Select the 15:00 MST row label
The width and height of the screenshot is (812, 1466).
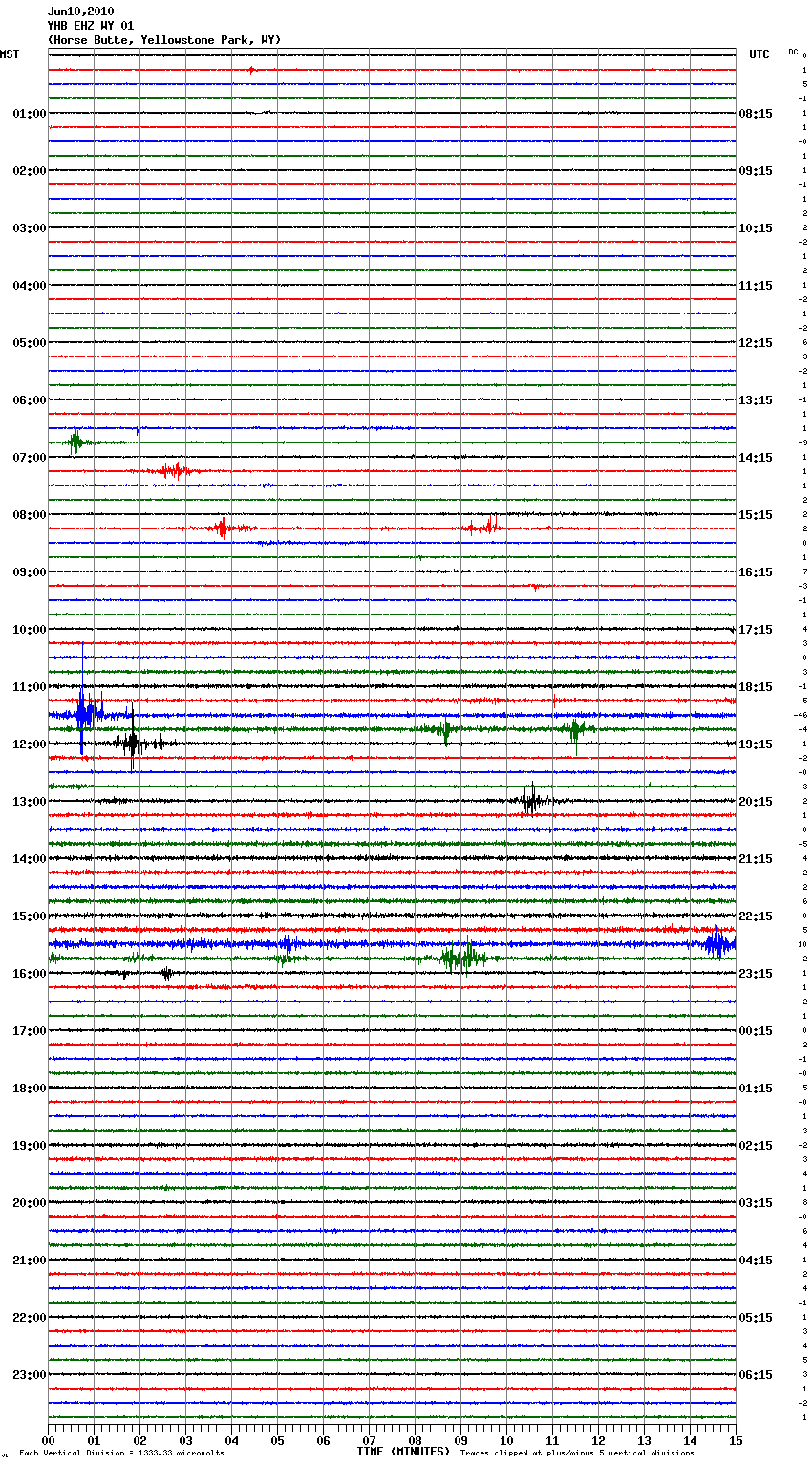click(29, 916)
